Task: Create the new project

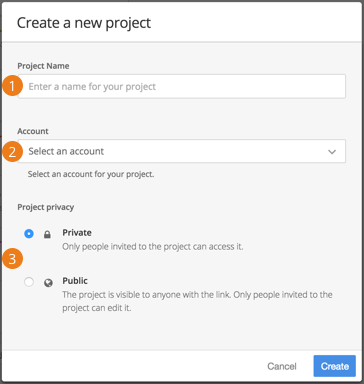Action: coord(335,366)
